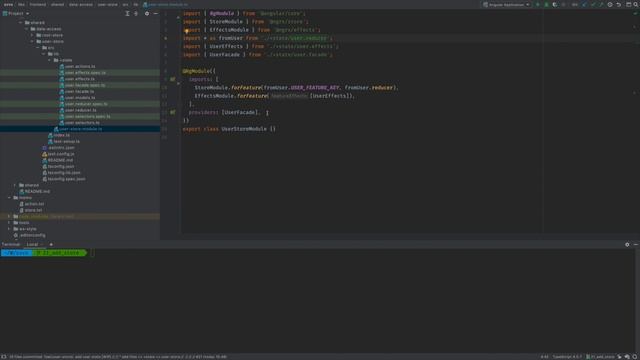Open user.reducer.ts file
Viewport: 640px width, 360px height.
pyautogui.click(x=78, y=110)
